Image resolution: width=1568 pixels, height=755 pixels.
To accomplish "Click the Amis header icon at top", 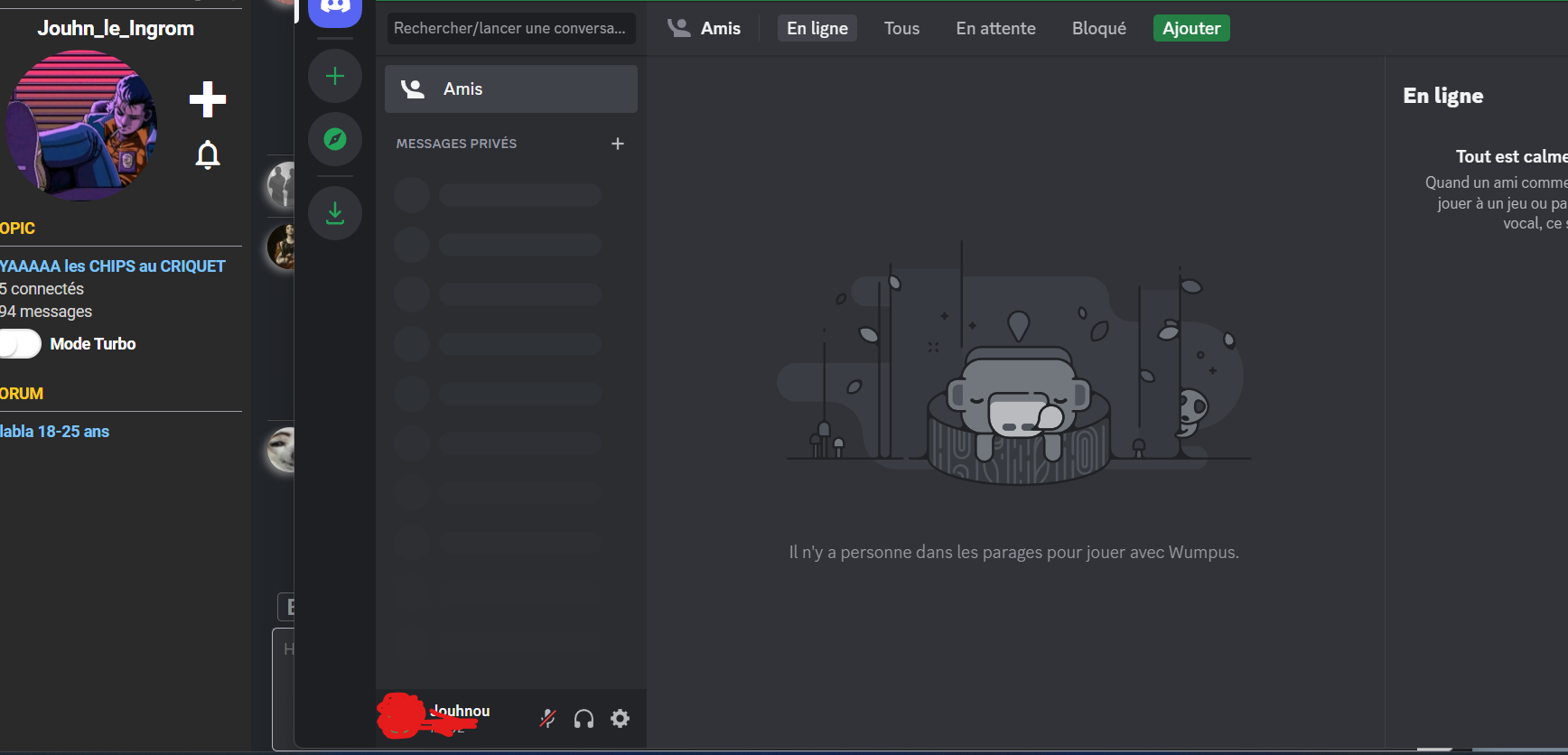I will [x=679, y=28].
